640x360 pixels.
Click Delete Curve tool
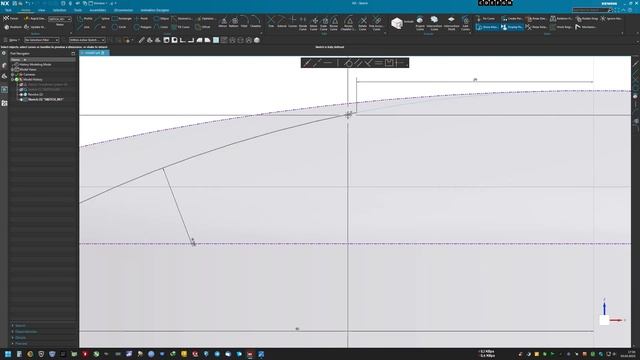(x=363, y=23)
